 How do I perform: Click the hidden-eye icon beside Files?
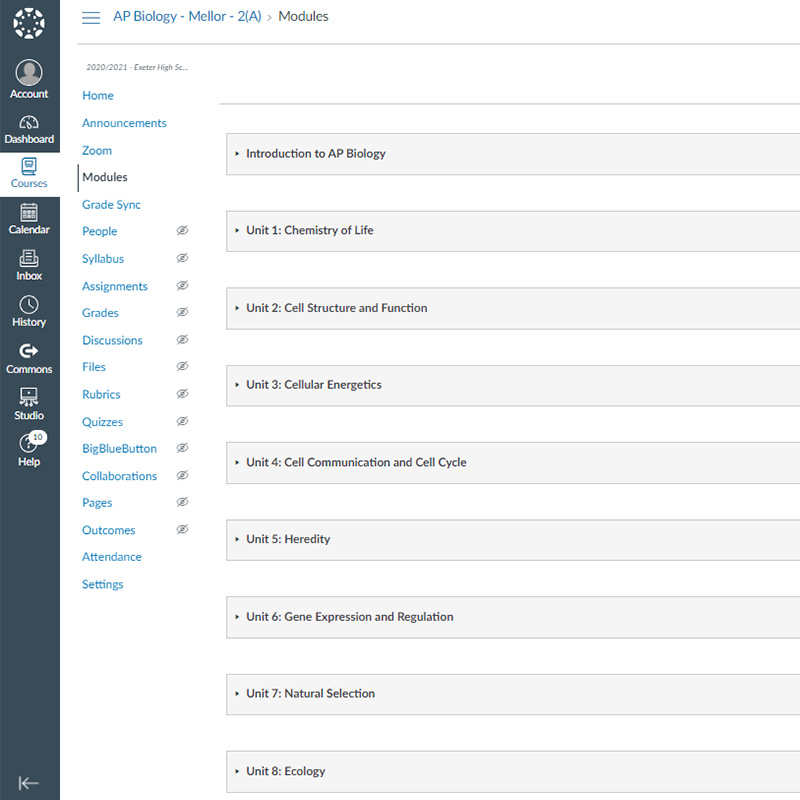(x=182, y=367)
